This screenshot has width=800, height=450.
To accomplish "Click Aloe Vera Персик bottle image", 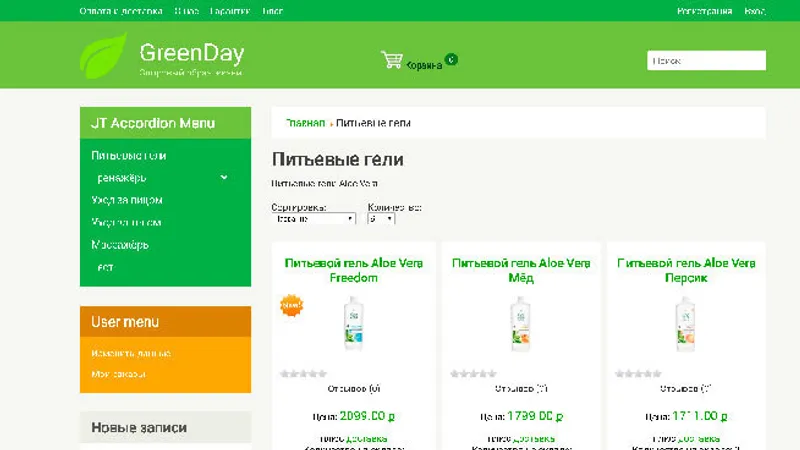I will 686,323.
